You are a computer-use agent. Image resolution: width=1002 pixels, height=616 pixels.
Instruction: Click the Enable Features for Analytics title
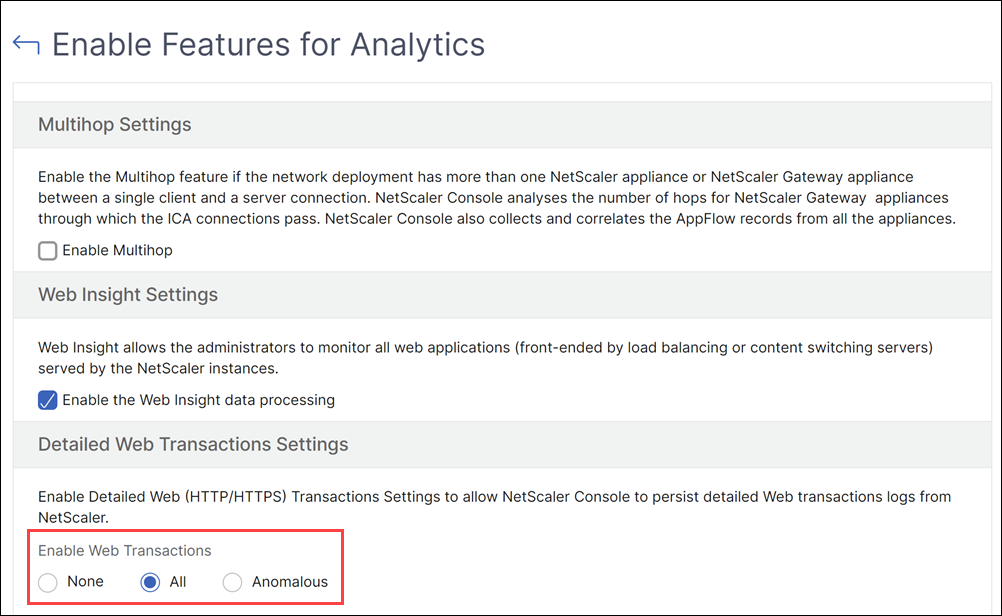coord(268,45)
